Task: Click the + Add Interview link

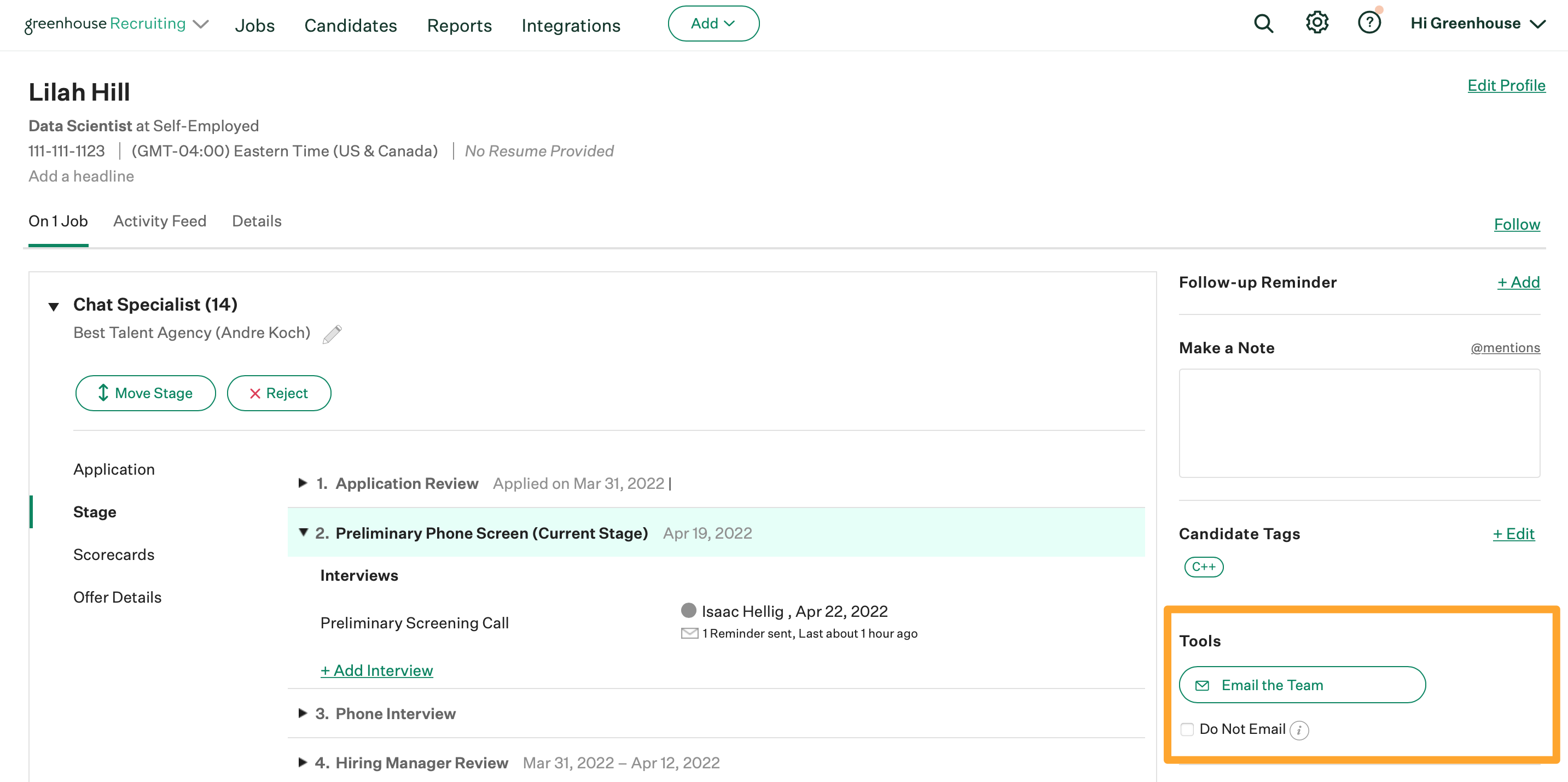Action: pos(377,670)
